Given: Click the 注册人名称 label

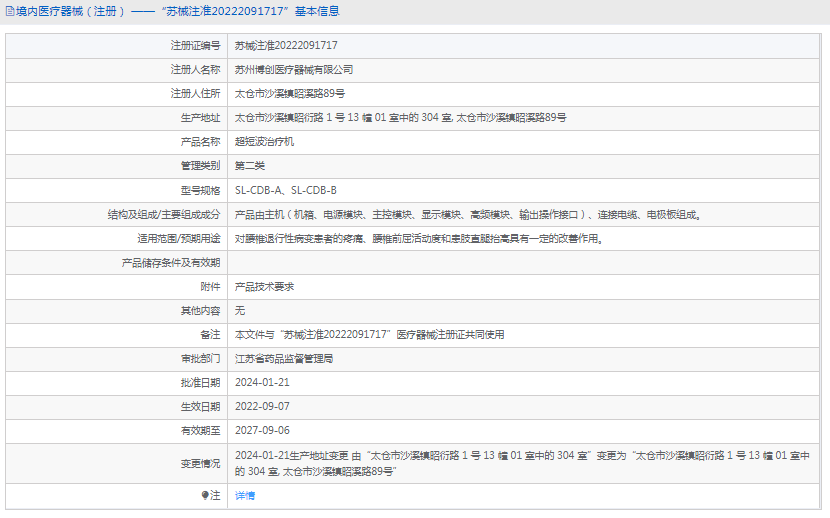Looking at the screenshot, I should [195, 70].
